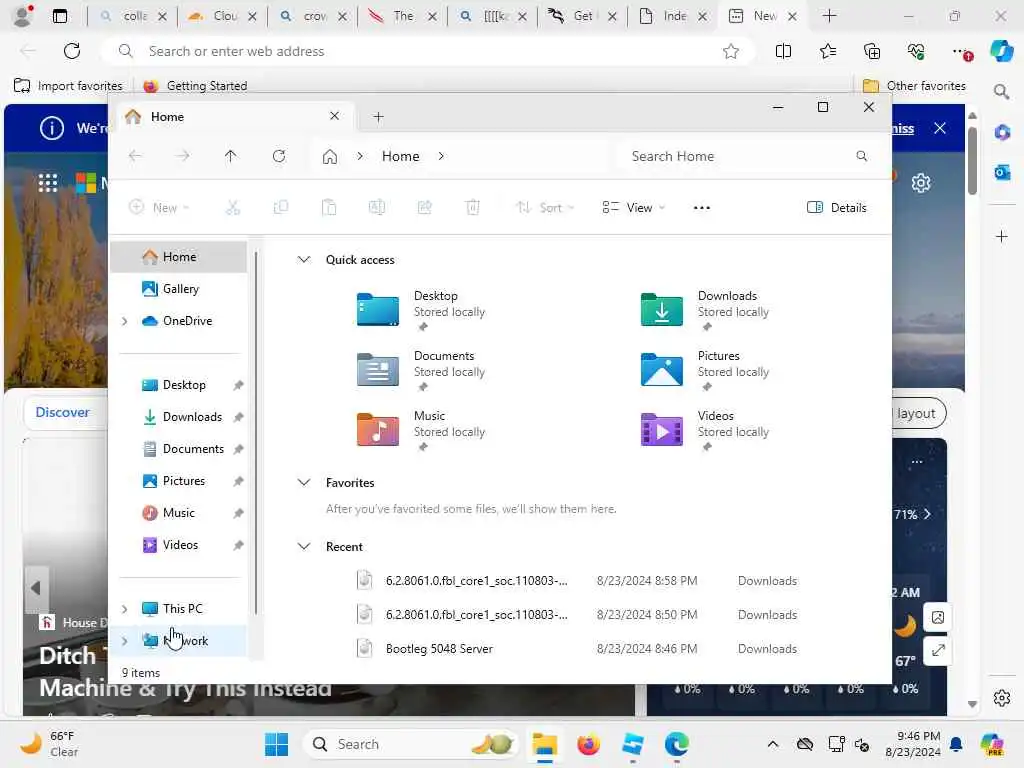Screen dimensions: 1024x768
Task: Select Gallery in navigation pane
Action: (x=180, y=289)
